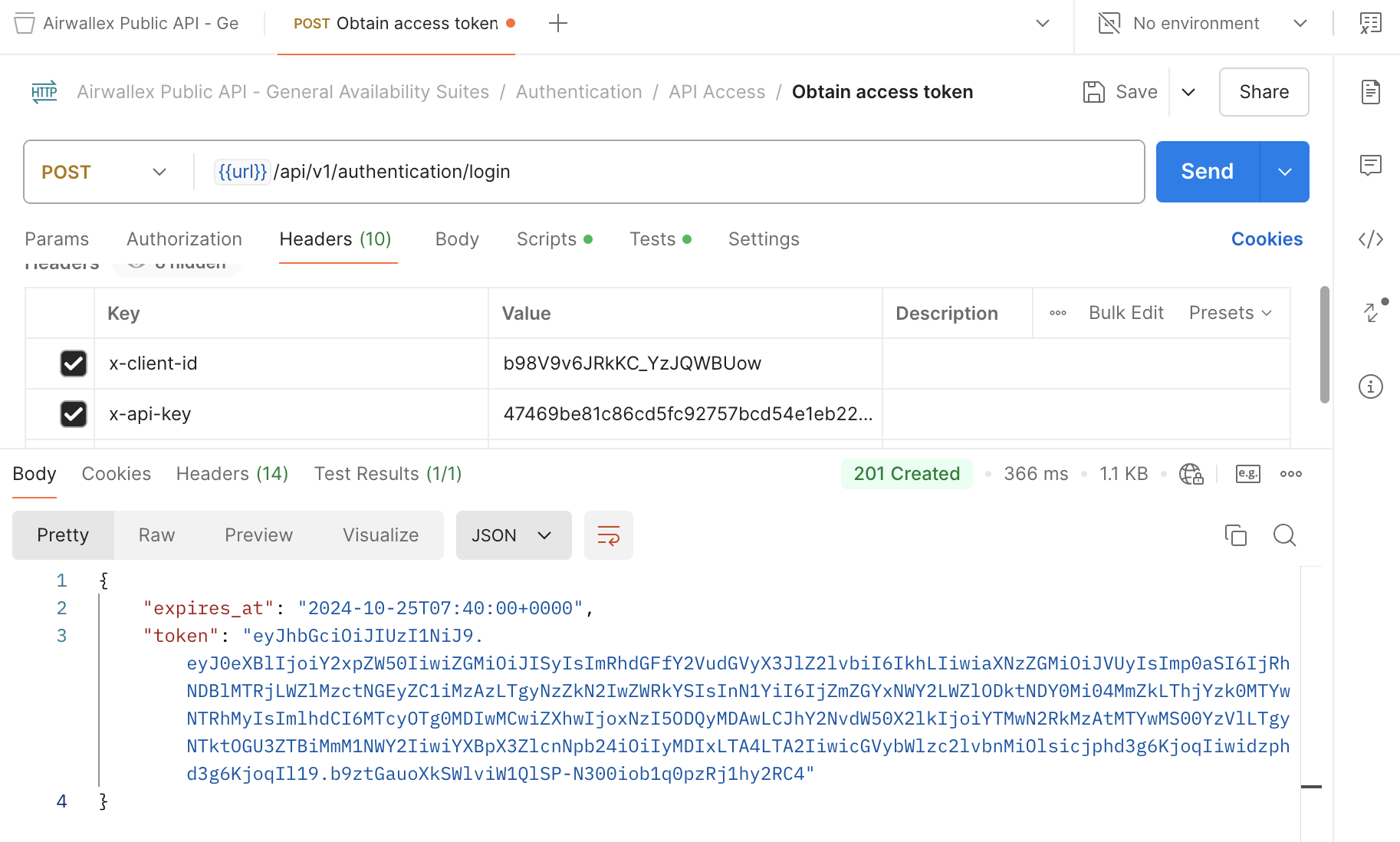Open the Cookies manager

coord(1267,239)
